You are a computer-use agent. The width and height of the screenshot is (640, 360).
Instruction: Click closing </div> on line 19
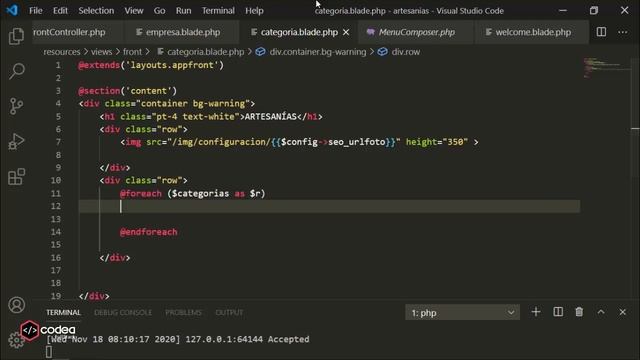click(x=94, y=296)
